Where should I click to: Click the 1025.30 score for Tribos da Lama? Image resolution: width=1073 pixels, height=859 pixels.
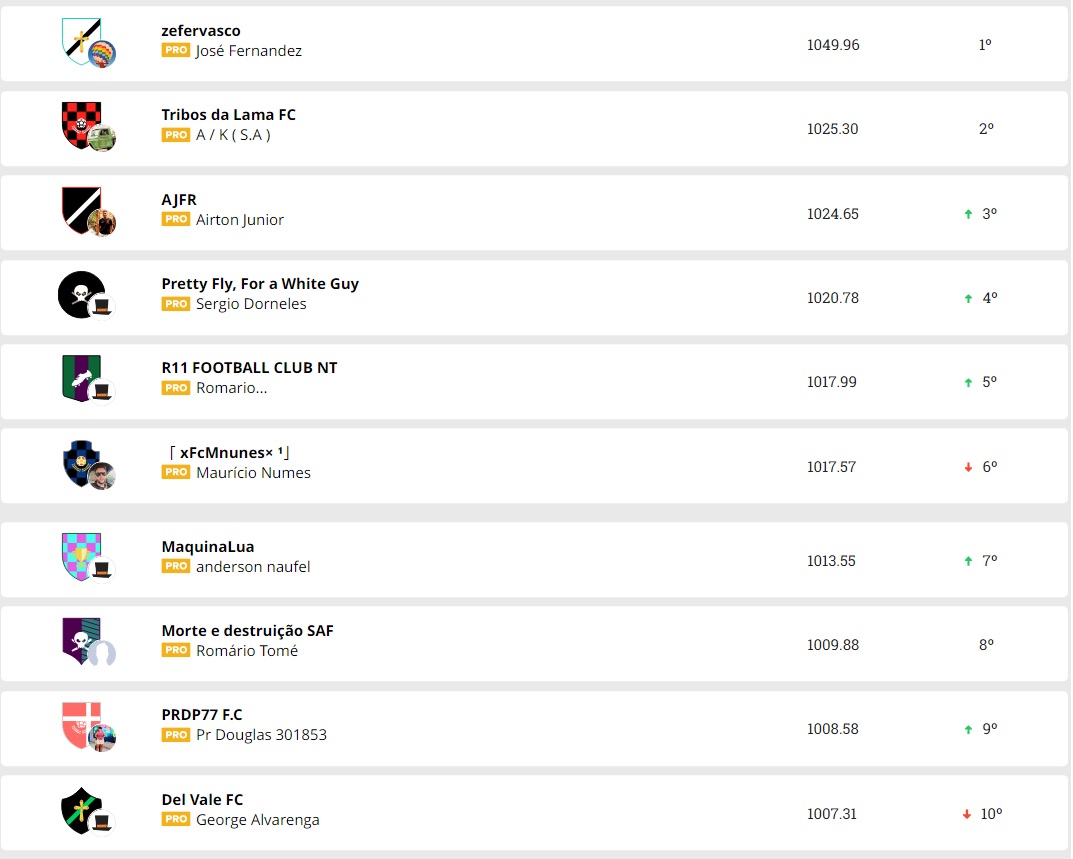click(x=832, y=129)
